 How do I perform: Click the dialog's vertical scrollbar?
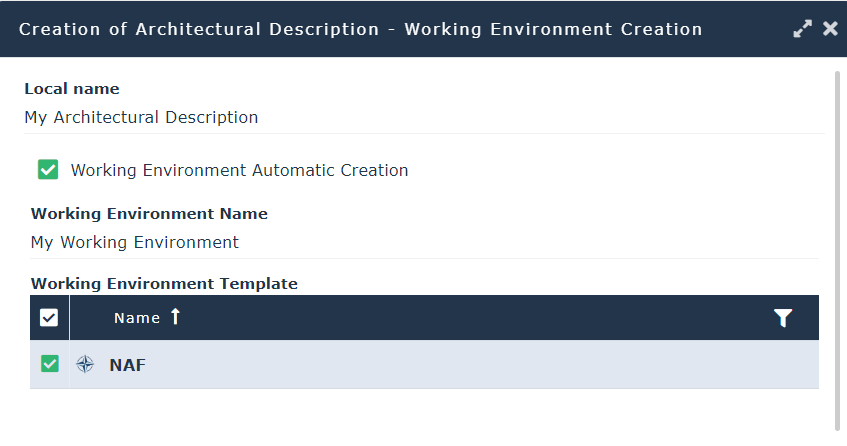point(838,250)
